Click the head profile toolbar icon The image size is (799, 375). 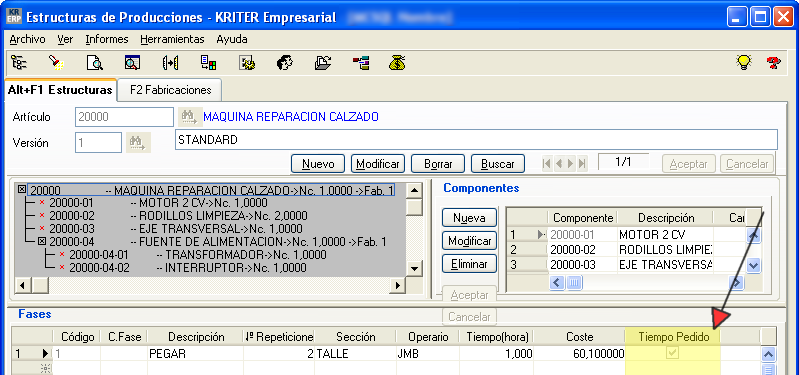[x=284, y=63]
